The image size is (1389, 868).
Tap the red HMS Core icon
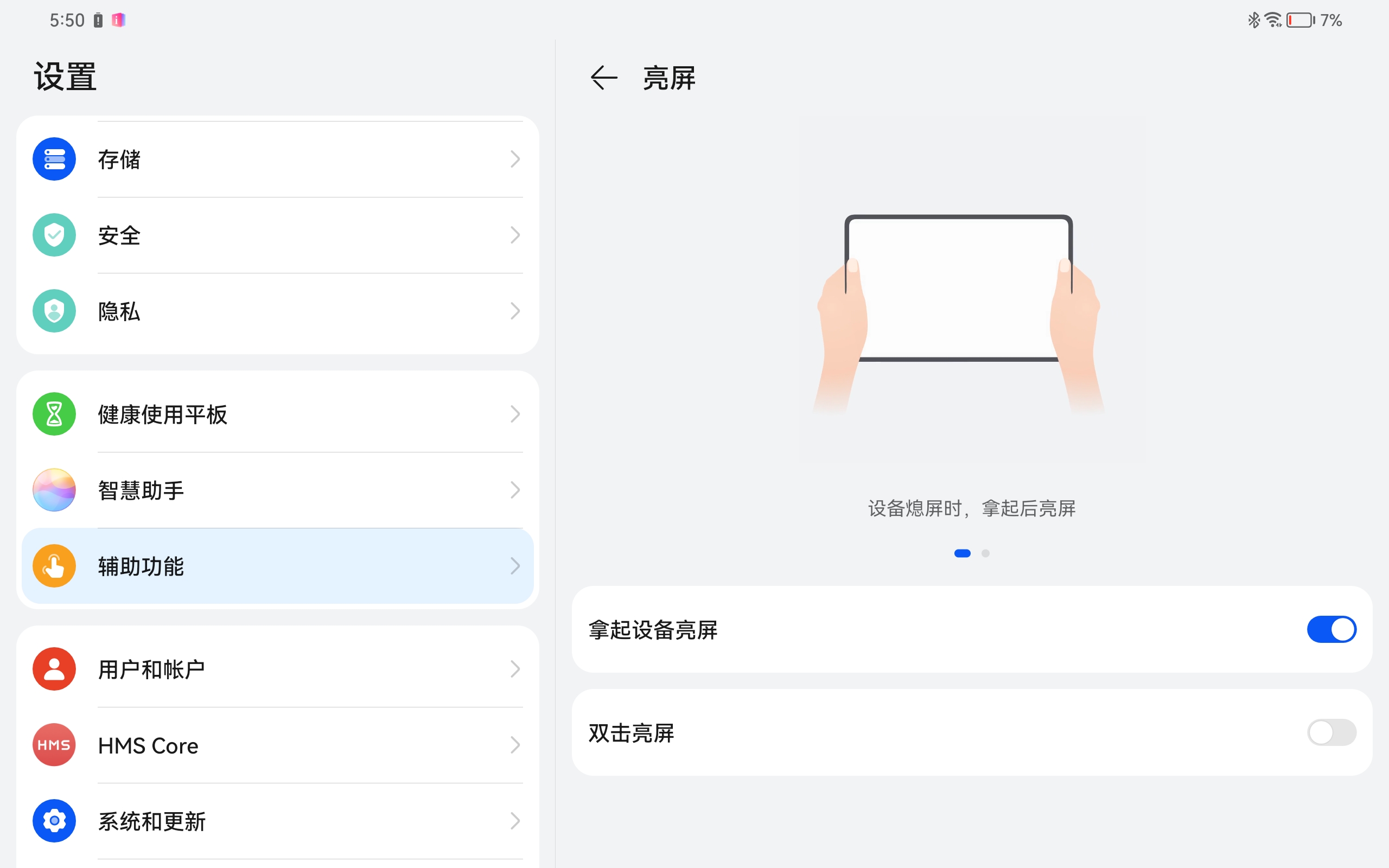pyautogui.click(x=54, y=745)
